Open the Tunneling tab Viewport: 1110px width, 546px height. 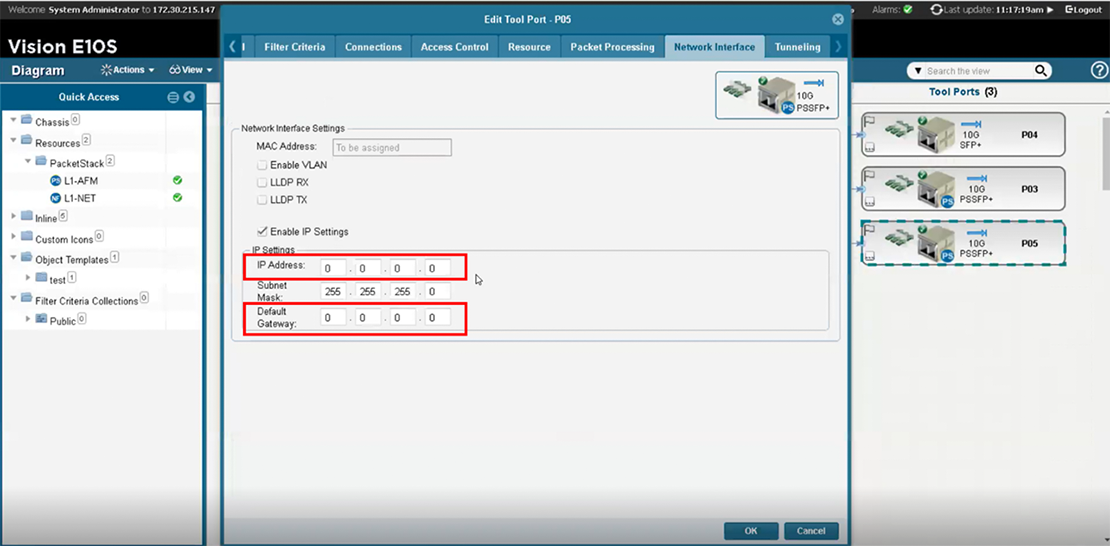click(797, 47)
